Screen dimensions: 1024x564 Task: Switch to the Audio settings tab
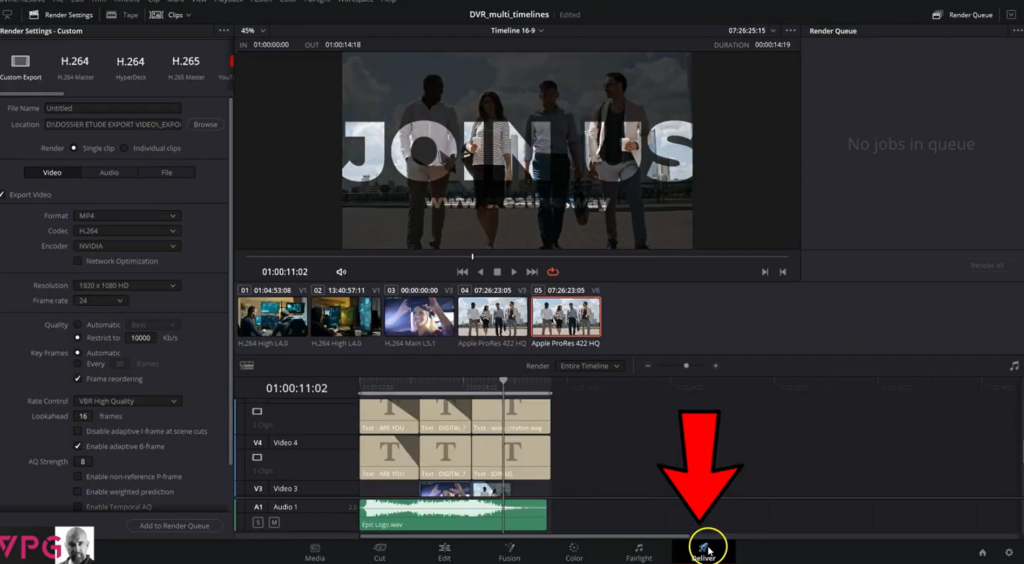coord(109,173)
